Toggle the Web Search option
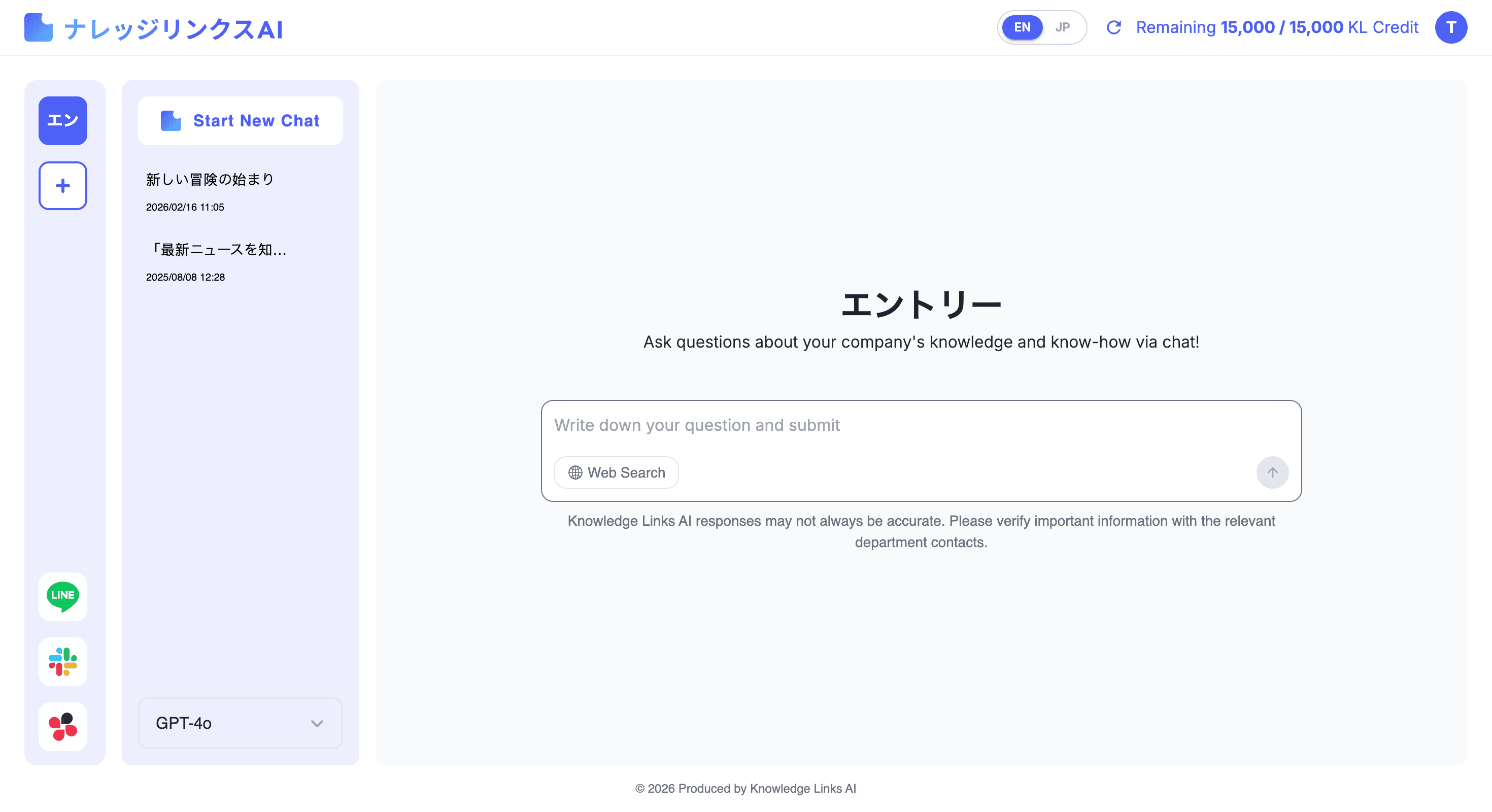Screen dimensions: 1492x812 (x=616, y=472)
